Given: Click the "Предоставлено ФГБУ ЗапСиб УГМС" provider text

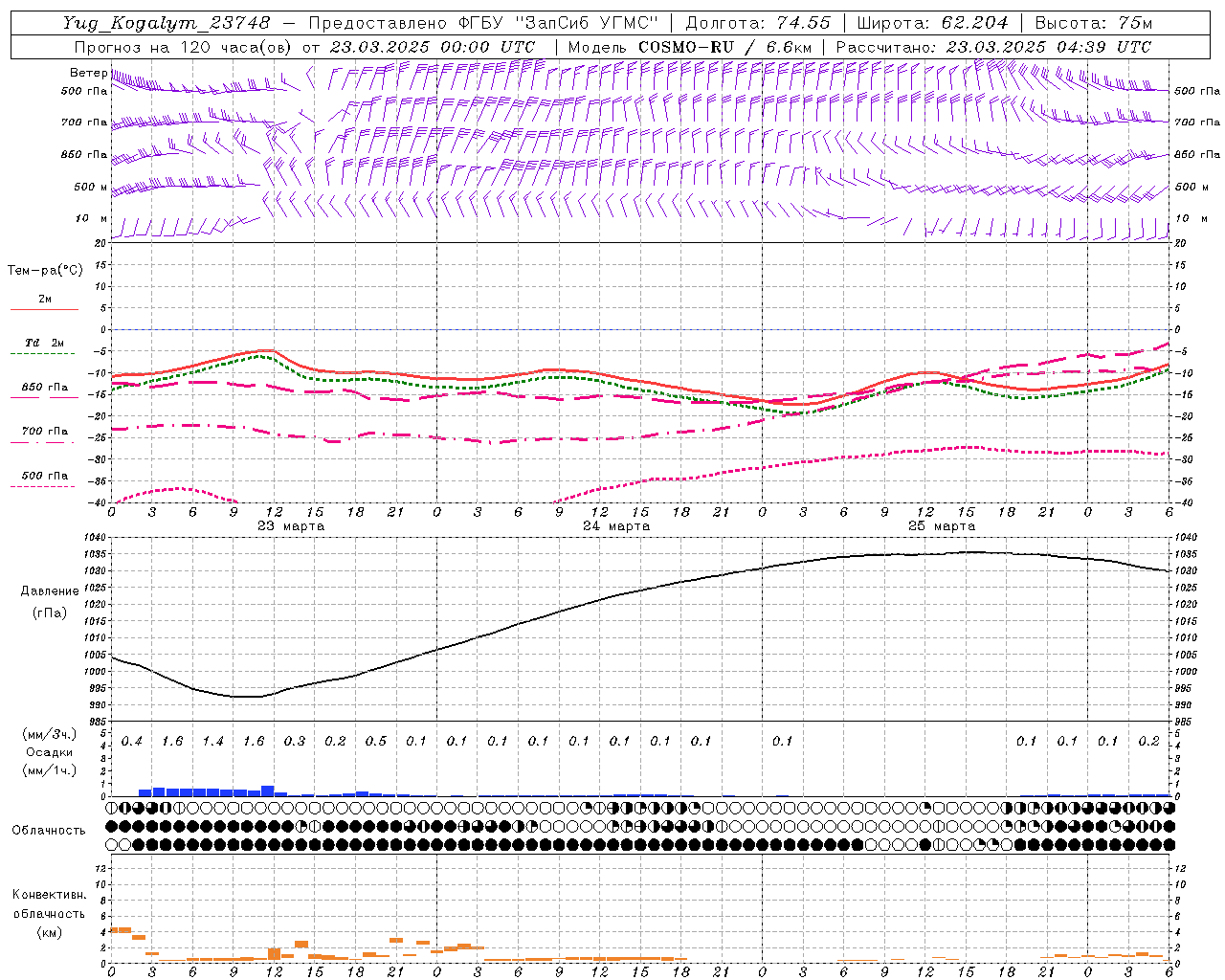Looking at the screenshot, I should [x=483, y=23].
